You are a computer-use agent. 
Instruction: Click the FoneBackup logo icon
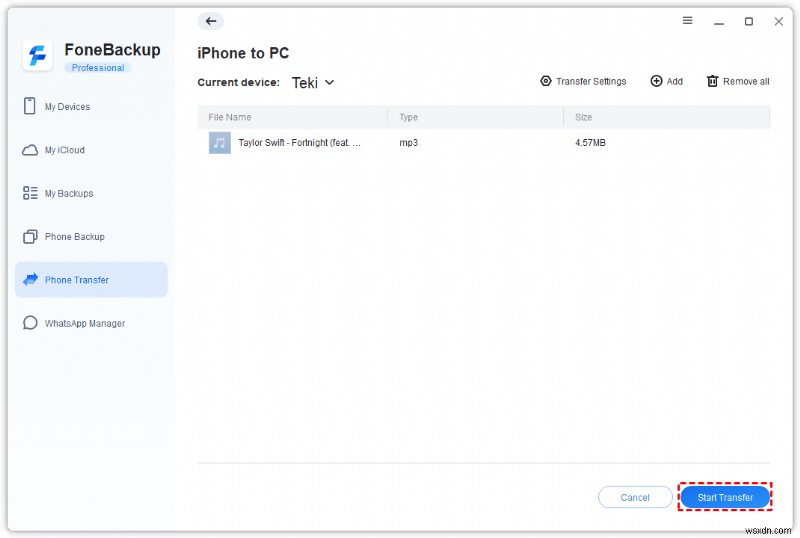[x=37, y=55]
